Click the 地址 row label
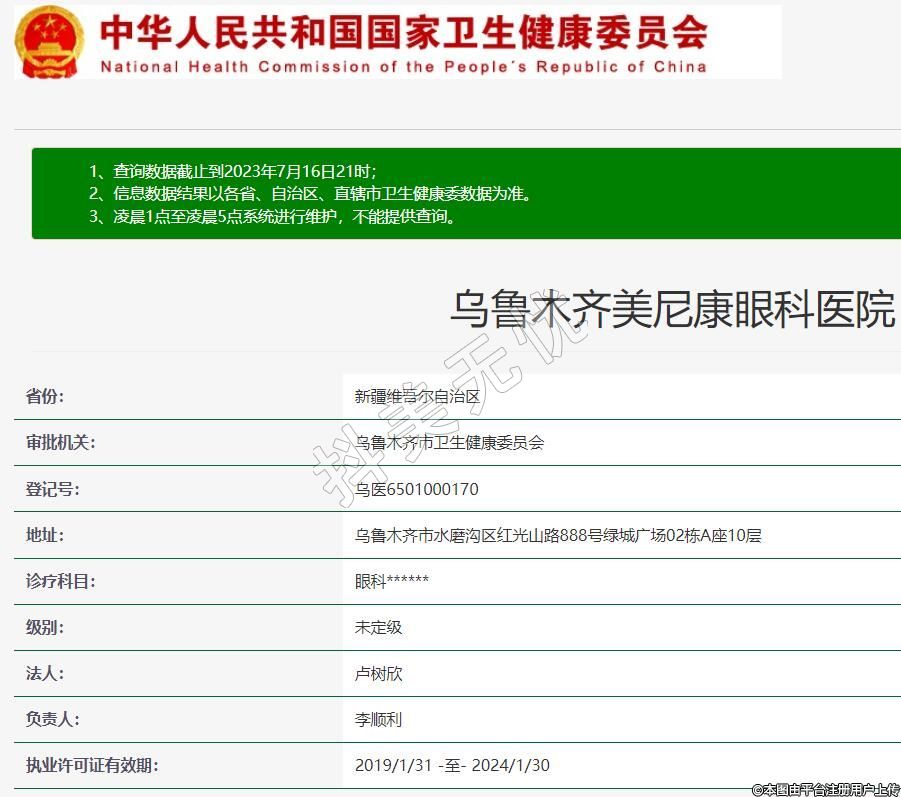The image size is (901, 797). (x=45, y=535)
